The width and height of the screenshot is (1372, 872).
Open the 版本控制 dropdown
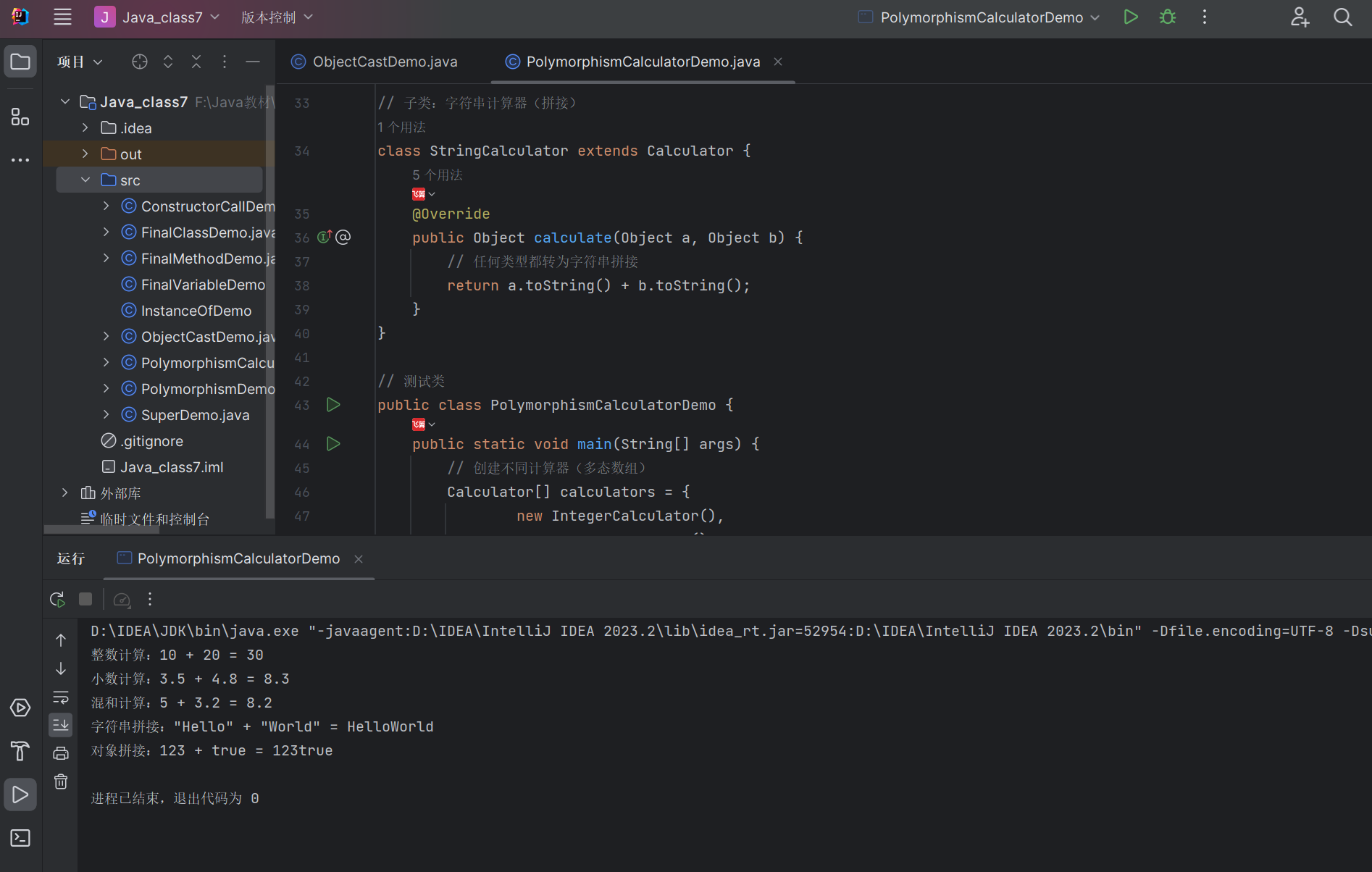(277, 17)
